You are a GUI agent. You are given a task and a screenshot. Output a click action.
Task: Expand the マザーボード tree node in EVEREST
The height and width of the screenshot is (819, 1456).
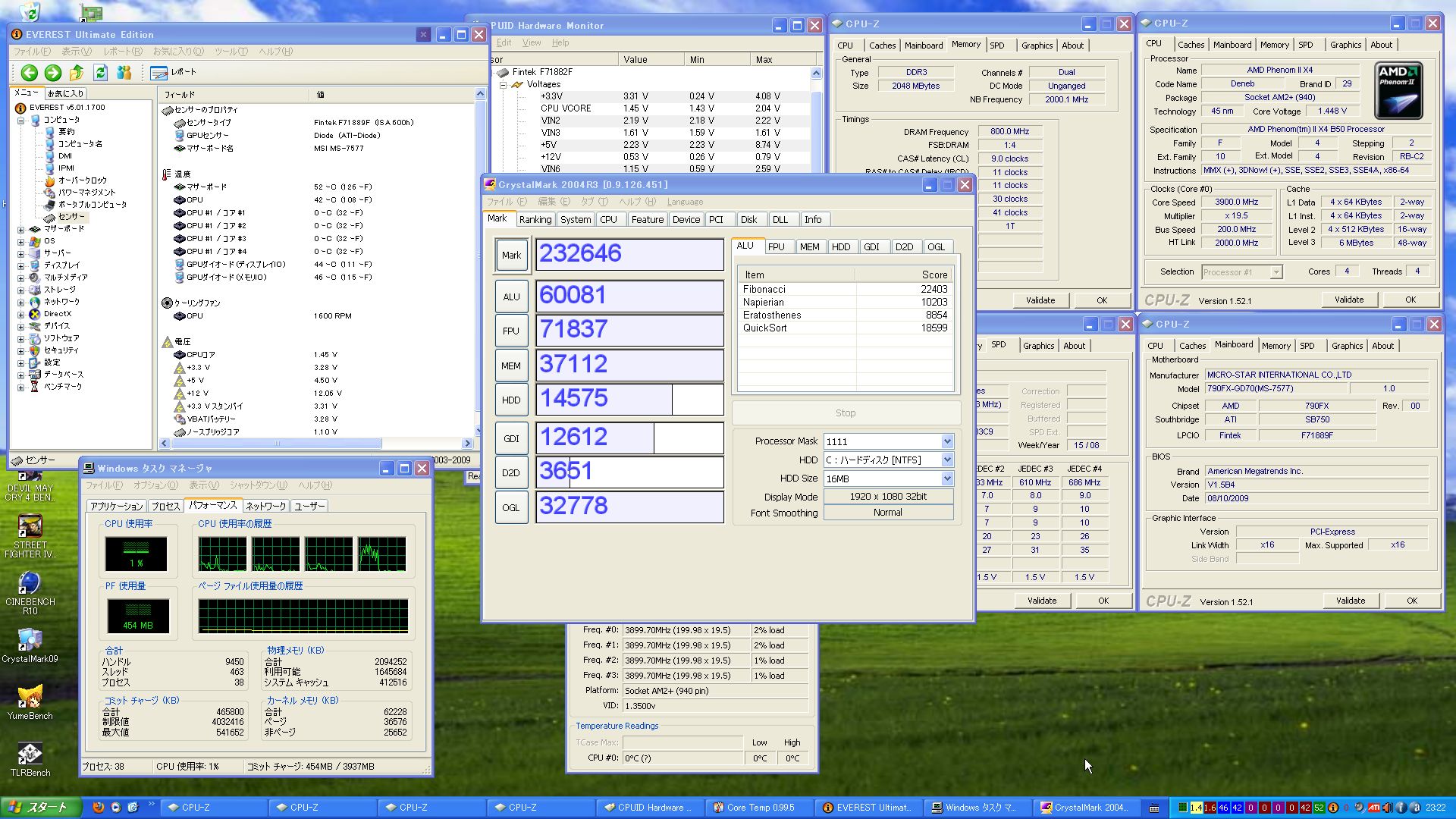pyautogui.click(x=21, y=229)
